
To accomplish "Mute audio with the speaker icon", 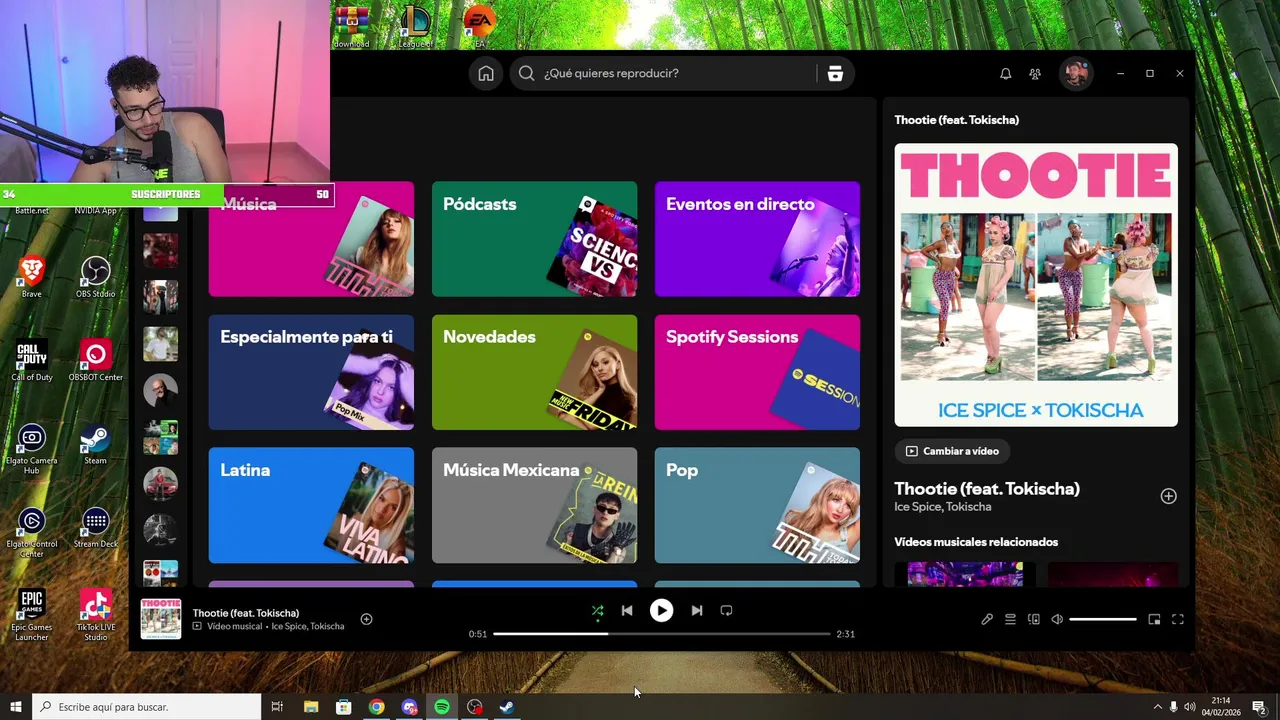I will coord(1057,620).
